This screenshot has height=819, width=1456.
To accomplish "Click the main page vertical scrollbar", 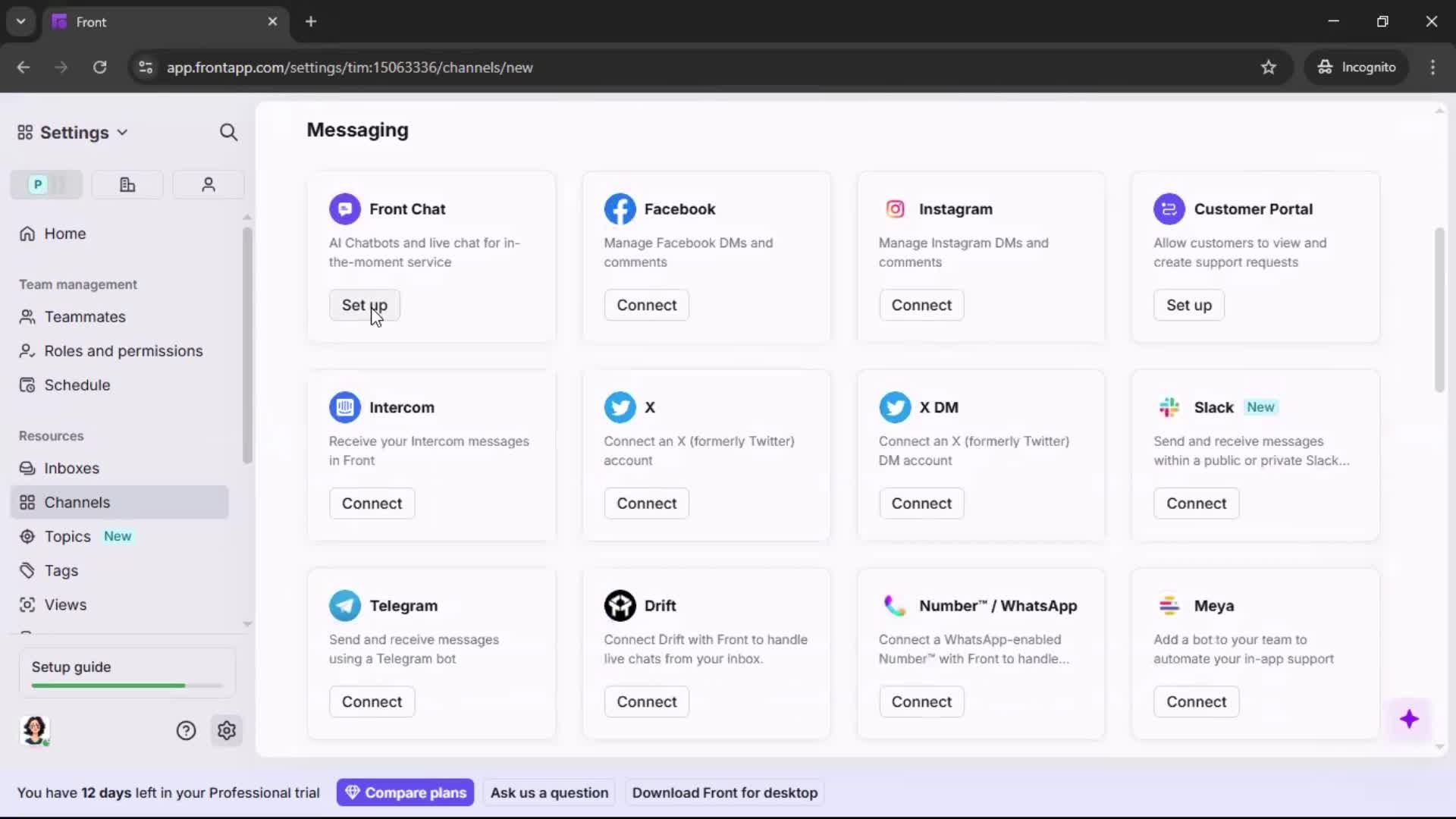I will (1439, 311).
